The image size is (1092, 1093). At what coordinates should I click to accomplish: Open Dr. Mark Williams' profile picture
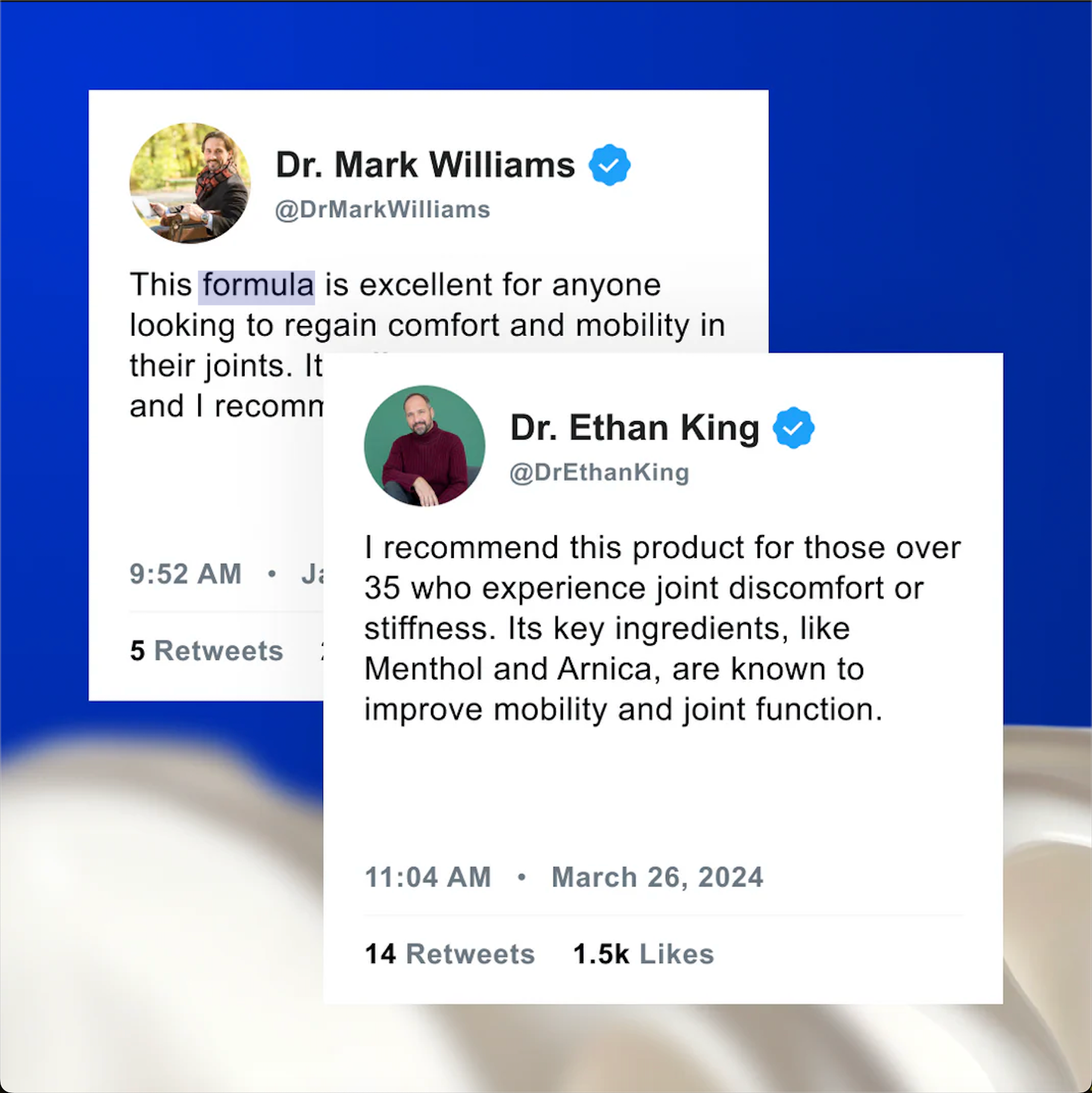190,183
